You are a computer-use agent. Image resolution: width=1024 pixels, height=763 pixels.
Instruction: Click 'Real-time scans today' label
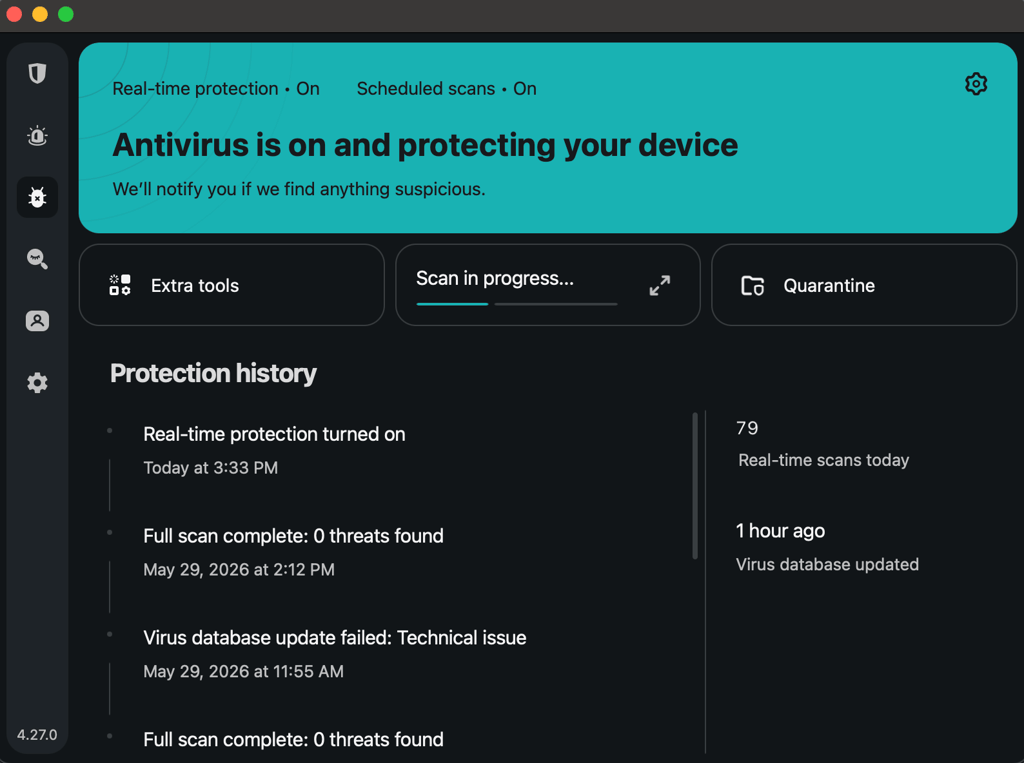[x=824, y=461]
